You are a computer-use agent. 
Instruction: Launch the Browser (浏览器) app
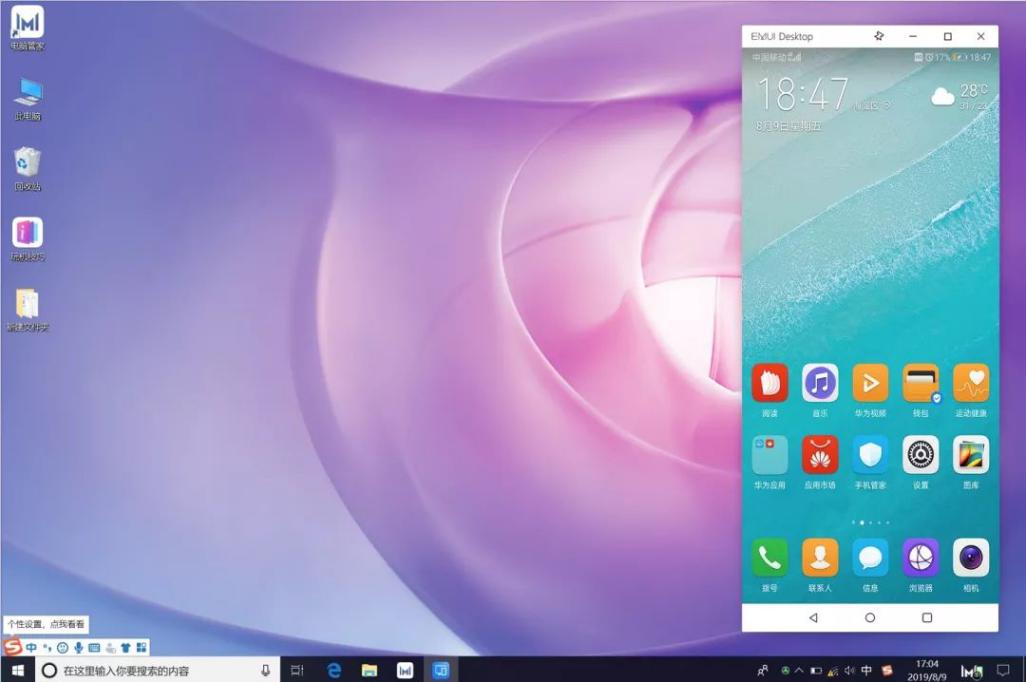(x=919, y=556)
